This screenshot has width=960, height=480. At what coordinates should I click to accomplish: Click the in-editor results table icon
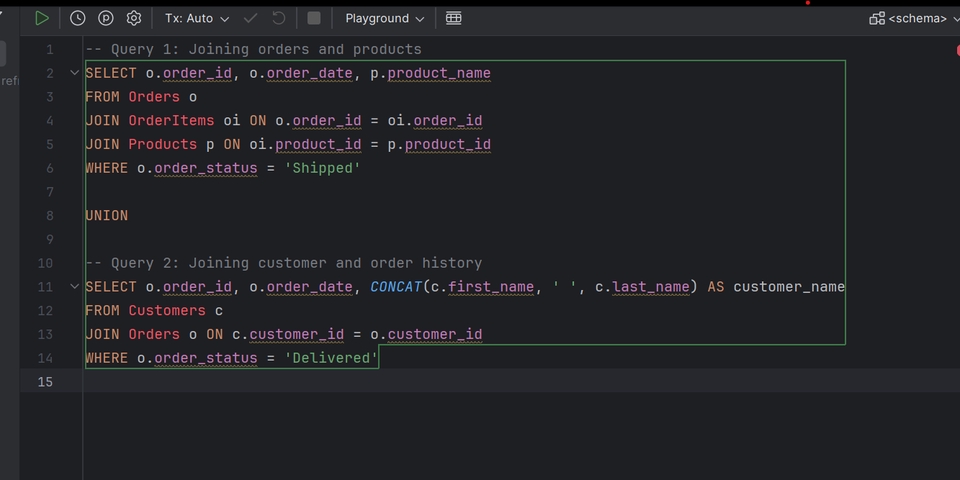pyautogui.click(x=454, y=18)
